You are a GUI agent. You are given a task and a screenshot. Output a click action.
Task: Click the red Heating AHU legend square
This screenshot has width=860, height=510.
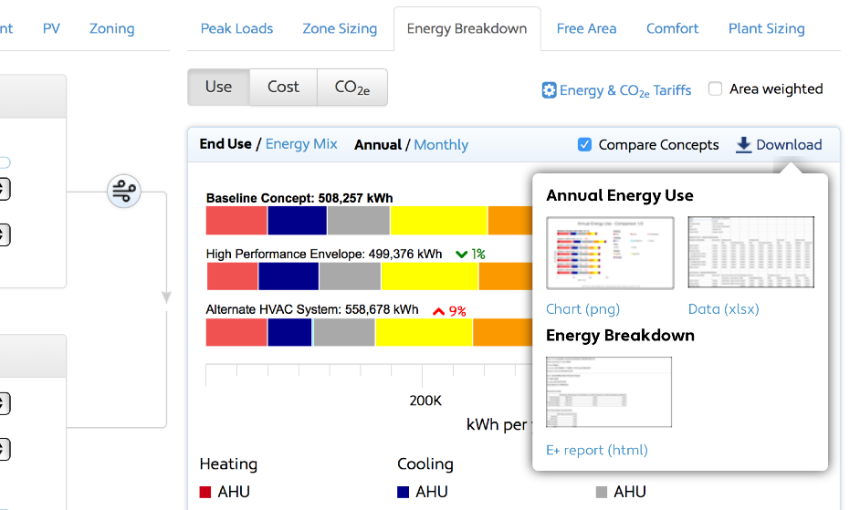click(x=205, y=492)
